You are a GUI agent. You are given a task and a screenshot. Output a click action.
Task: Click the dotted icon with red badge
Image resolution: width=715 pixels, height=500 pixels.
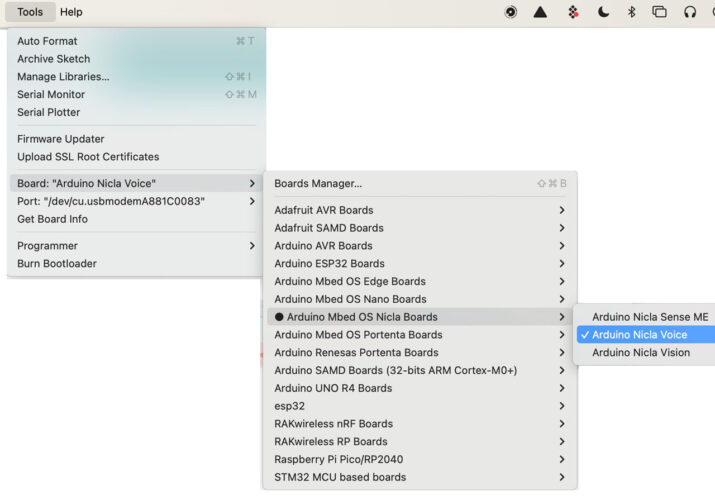[x=572, y=12]
